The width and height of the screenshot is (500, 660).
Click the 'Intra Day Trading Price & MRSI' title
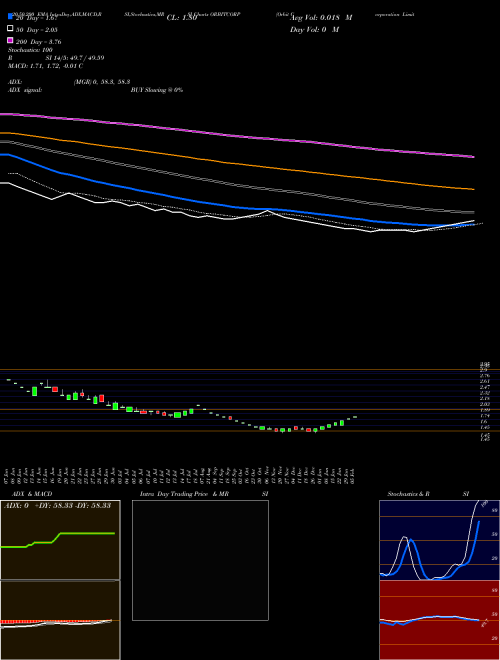pos(204,494)
